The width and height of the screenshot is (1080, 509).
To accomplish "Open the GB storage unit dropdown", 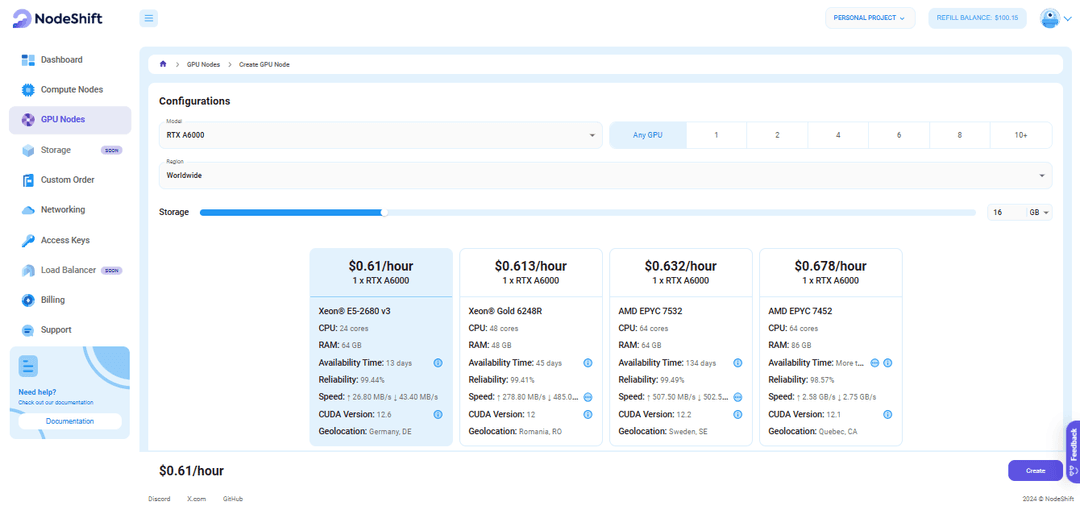I will coord(1039,212).
